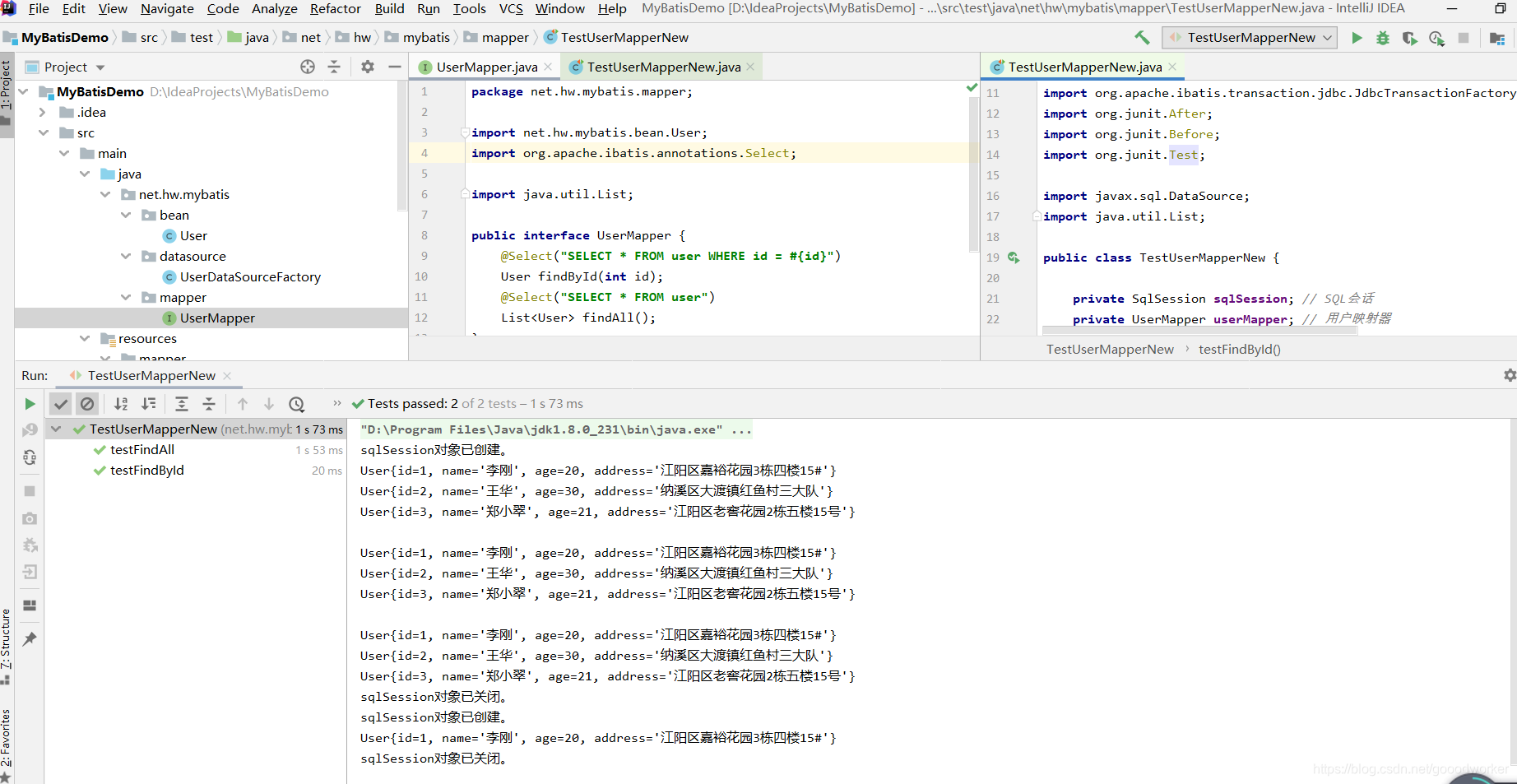This screenshot has height=784, width=1517.
Task: Collapse the MyBatisDemo root node
Action: 23,91
